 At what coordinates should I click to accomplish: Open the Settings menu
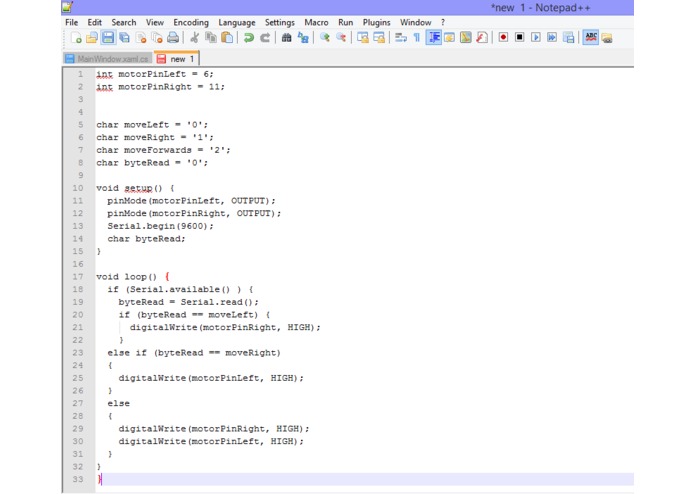(280, 22)
